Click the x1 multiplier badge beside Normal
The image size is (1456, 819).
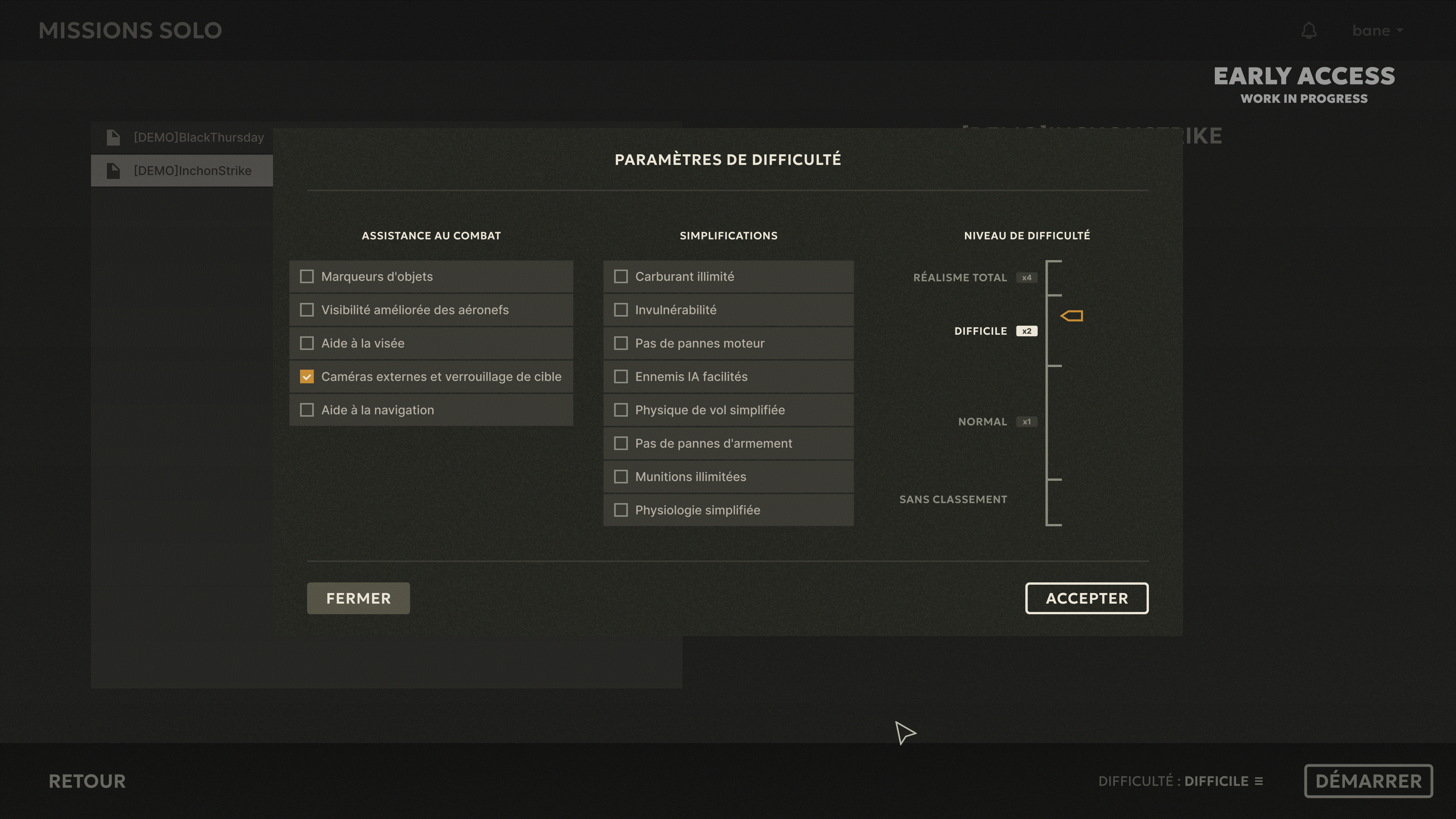[x=1026, y=422]
